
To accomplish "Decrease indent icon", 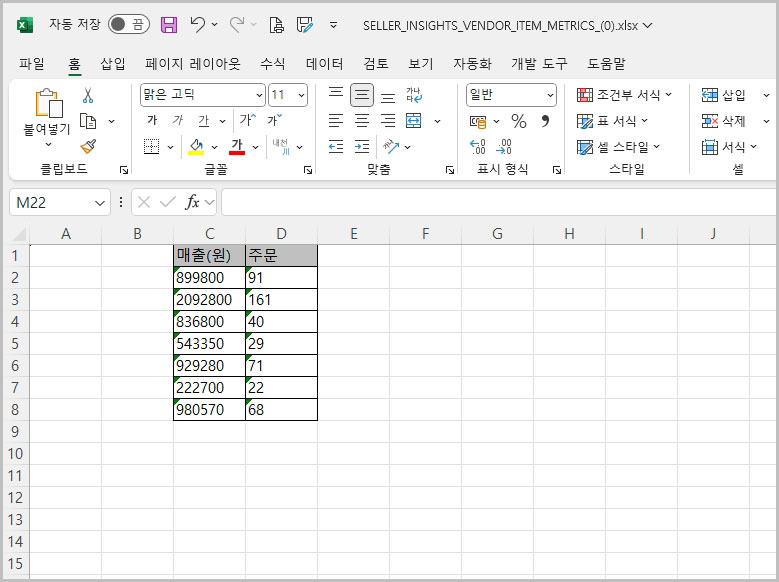I will coord(336,147).
